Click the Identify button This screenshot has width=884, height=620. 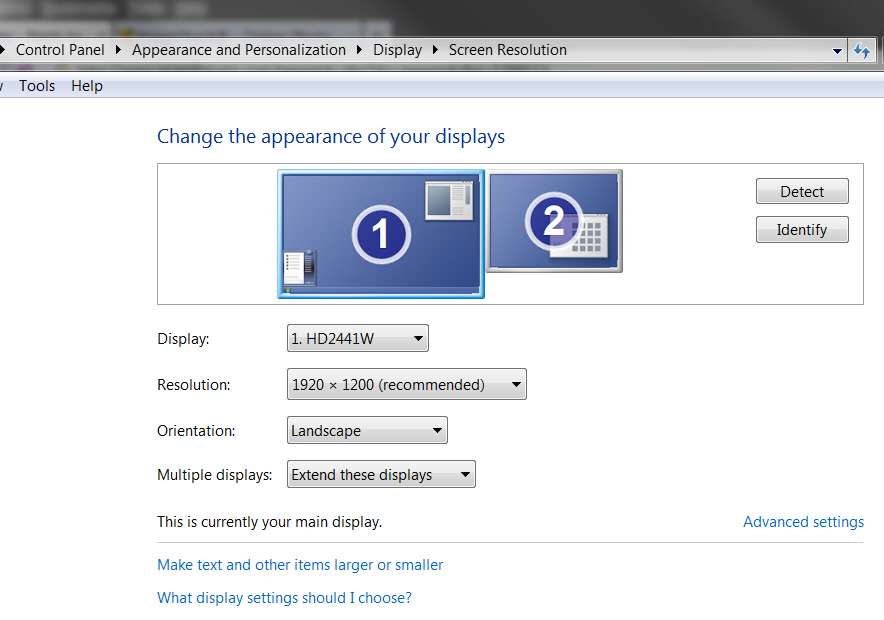[802, 229]
